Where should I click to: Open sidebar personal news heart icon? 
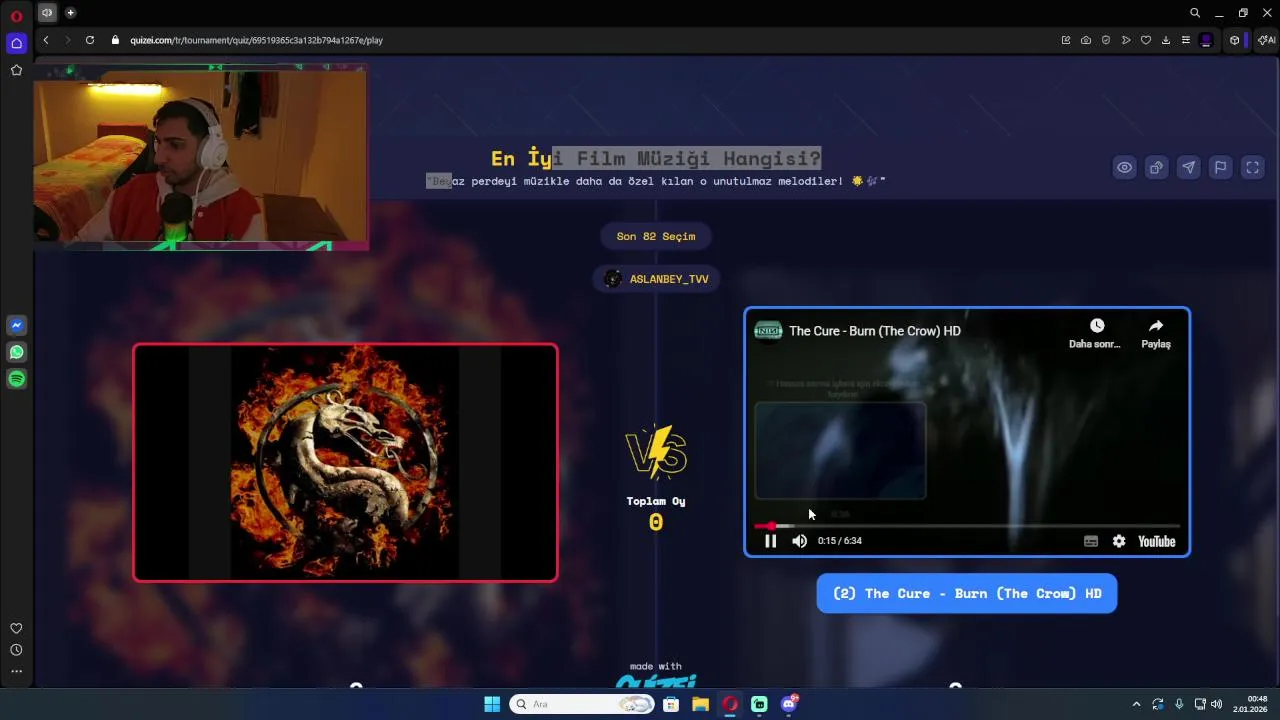tap(16, 628)
